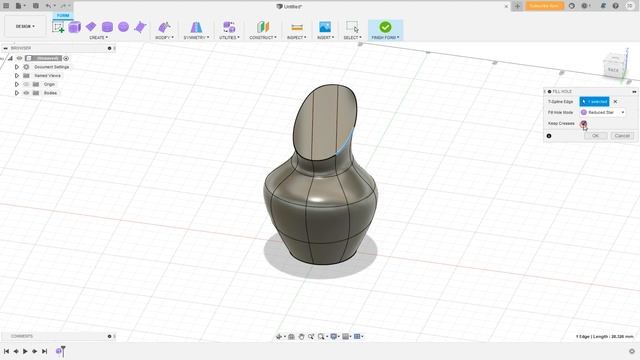Click the Pan hand icon
This screenshot has width=640, height=360.
pos(301,336)
